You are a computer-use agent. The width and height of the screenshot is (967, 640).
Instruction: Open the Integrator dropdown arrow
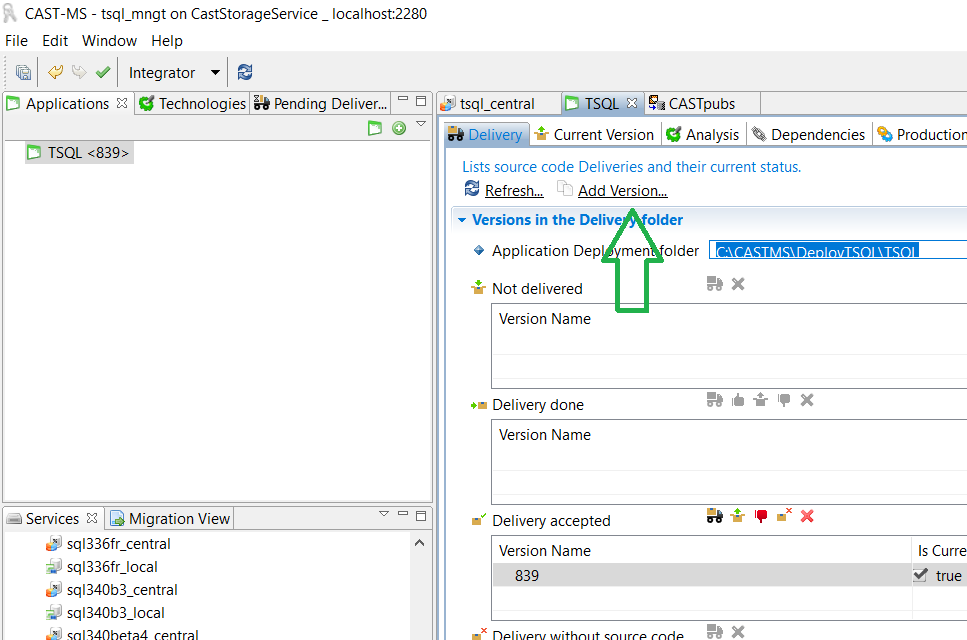215,73
